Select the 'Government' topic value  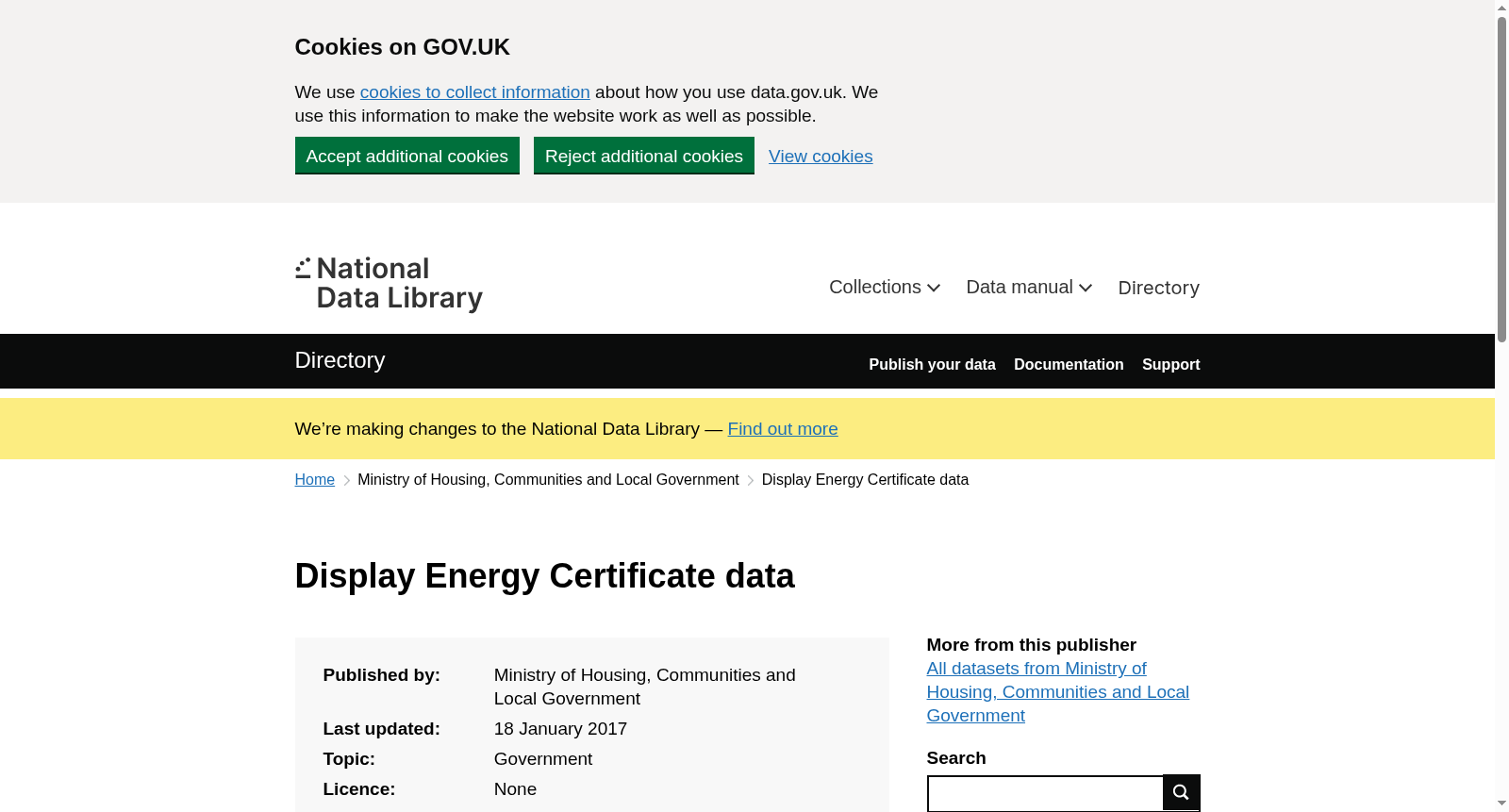pyautogui.click(x=543, y=759)
